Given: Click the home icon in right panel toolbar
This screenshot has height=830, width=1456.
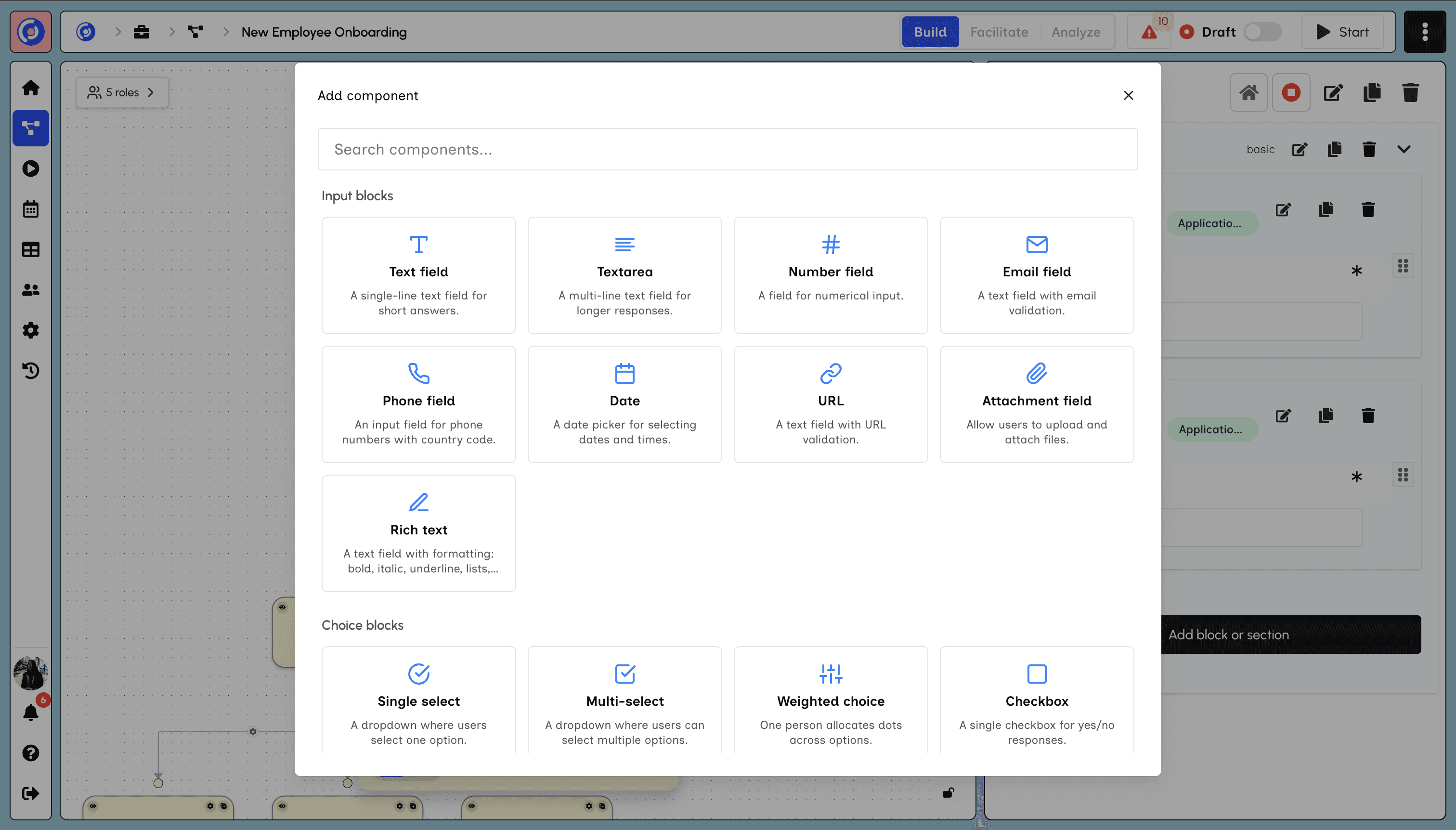Looking at the screenshot, I should [x=1248, y=92].
